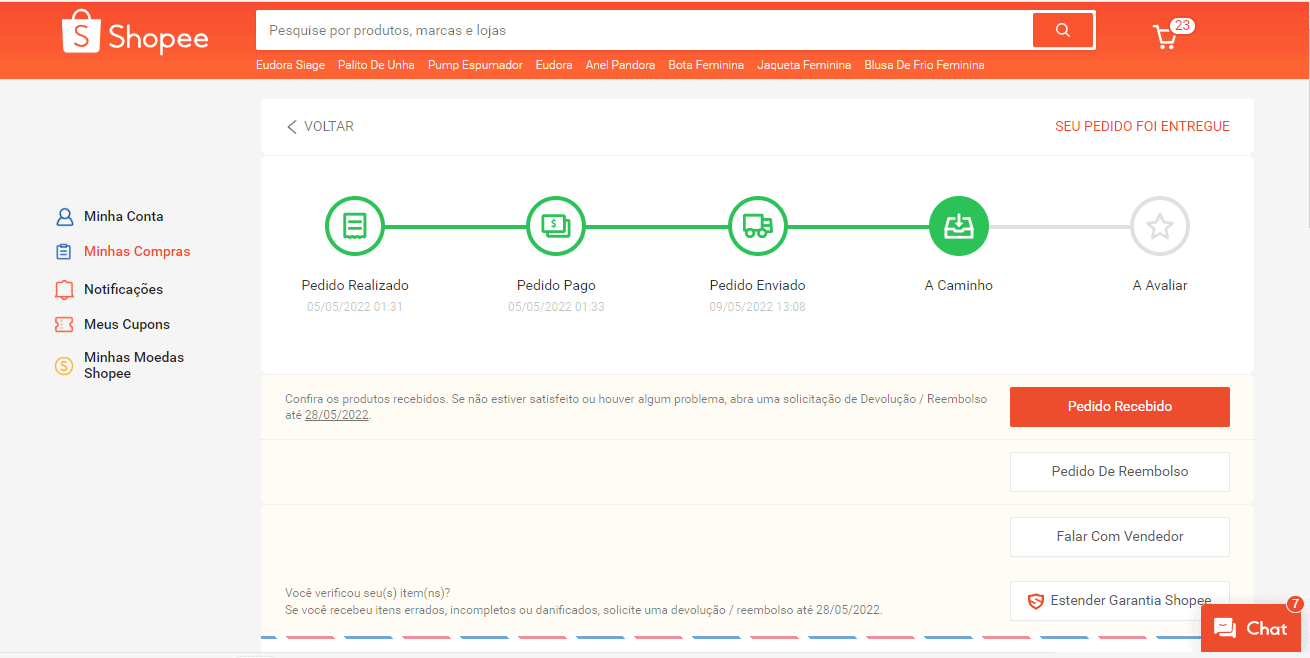Click the A Caminho delivery icon
The width and height of the screenshot is (1310, 658).
[x=959, y=226]
